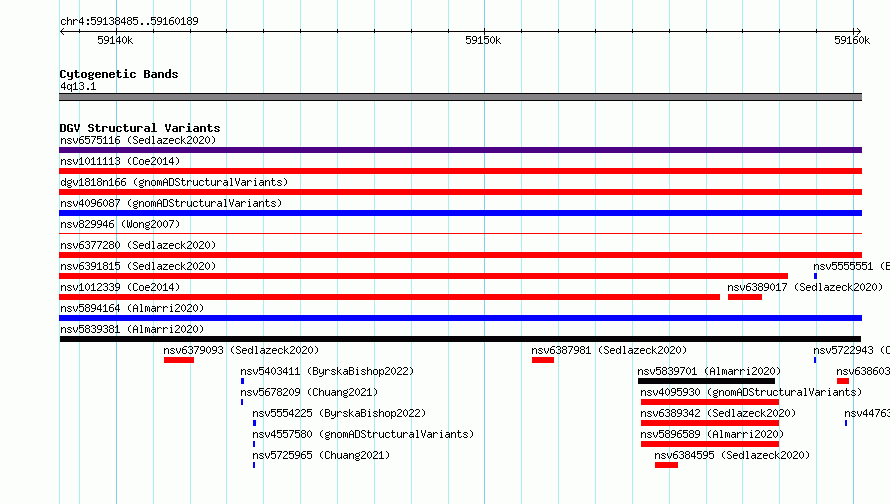The image size is (890, 504).
Task: Click the red dgv1818n166 variant bar
Action: [x=460, y=192]
